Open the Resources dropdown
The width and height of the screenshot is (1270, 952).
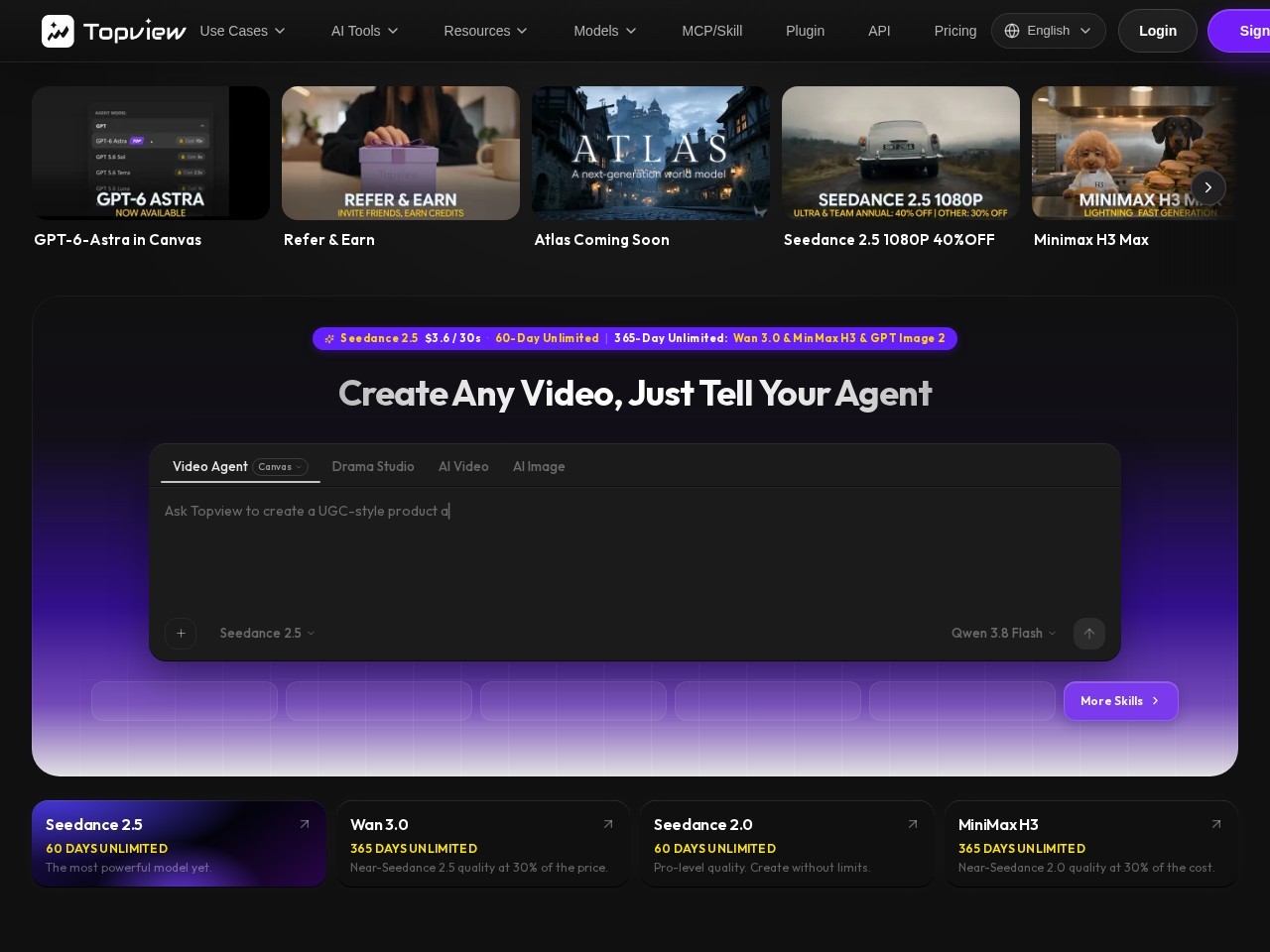point(486,31)
